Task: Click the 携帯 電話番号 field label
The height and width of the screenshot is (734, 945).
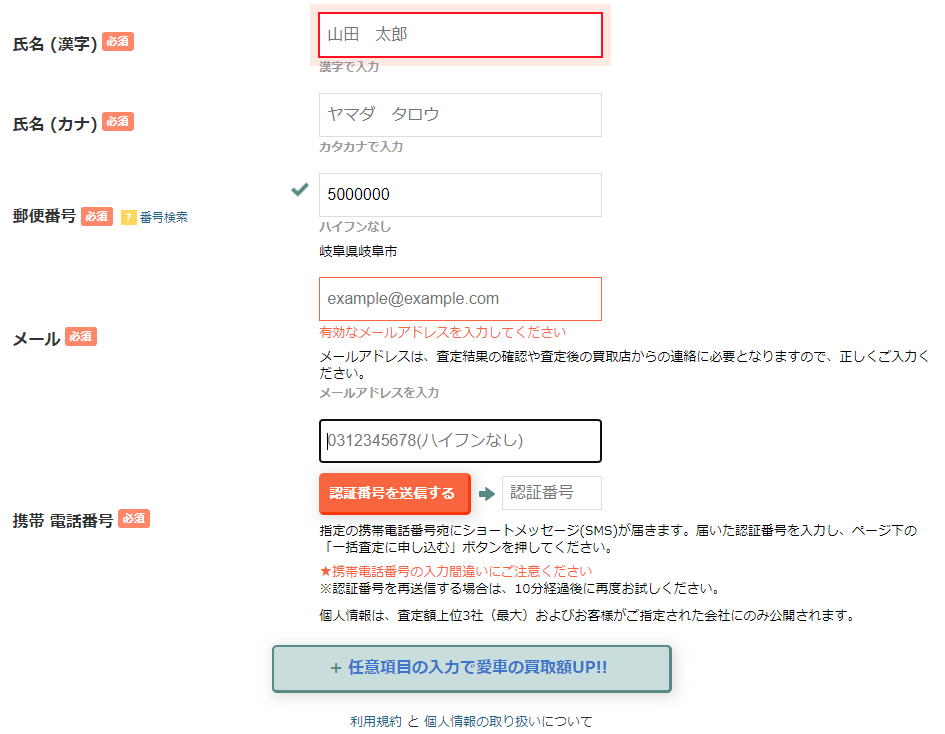Action: [x=63, y=520]
